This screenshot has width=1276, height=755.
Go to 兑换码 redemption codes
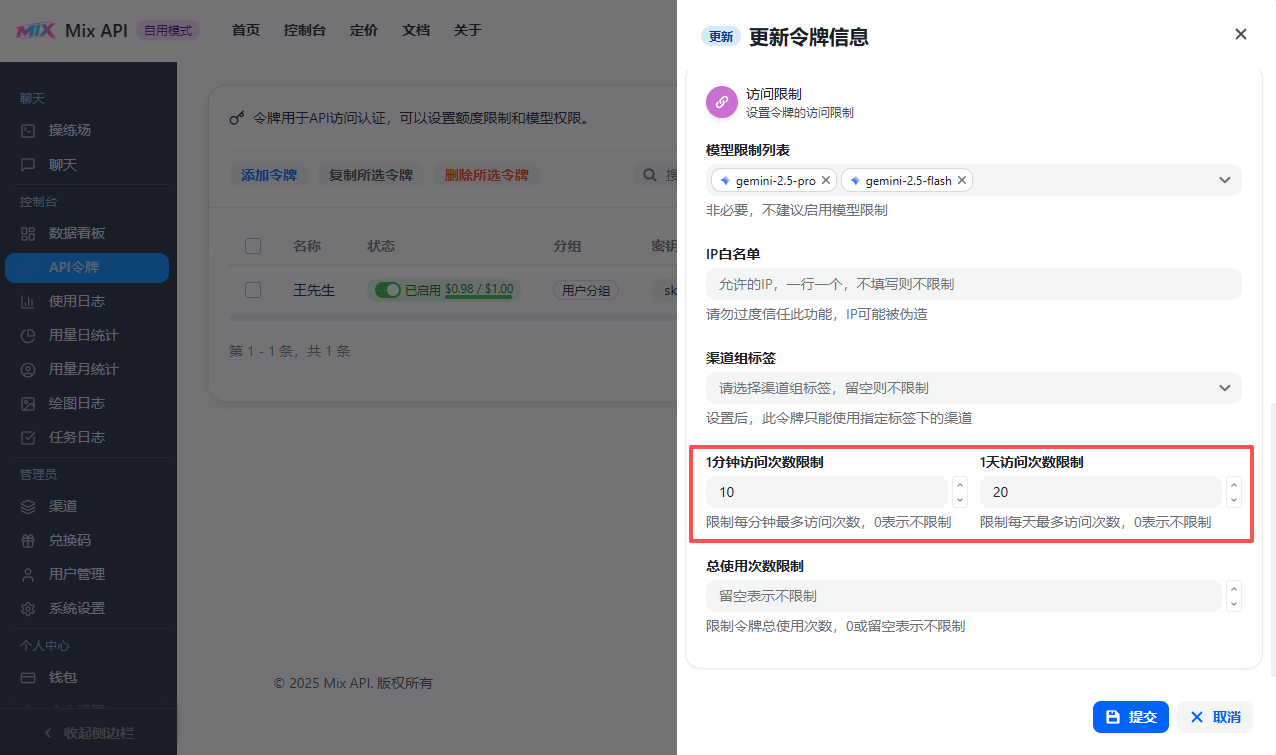[69, 540]
